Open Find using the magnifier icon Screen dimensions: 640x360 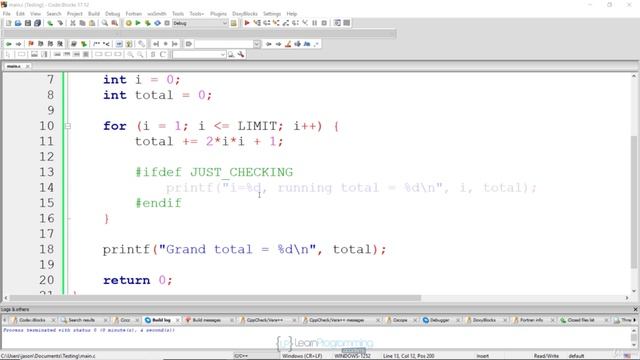[105, 23]
